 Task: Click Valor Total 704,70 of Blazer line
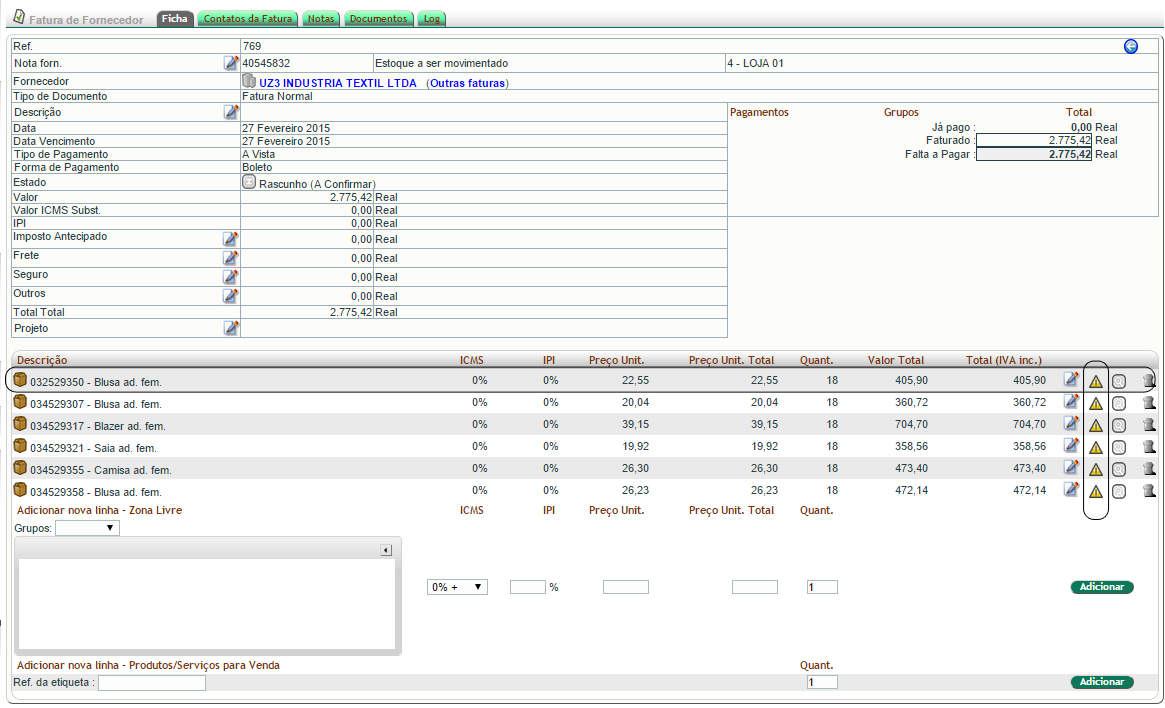(x=911, y=424)
